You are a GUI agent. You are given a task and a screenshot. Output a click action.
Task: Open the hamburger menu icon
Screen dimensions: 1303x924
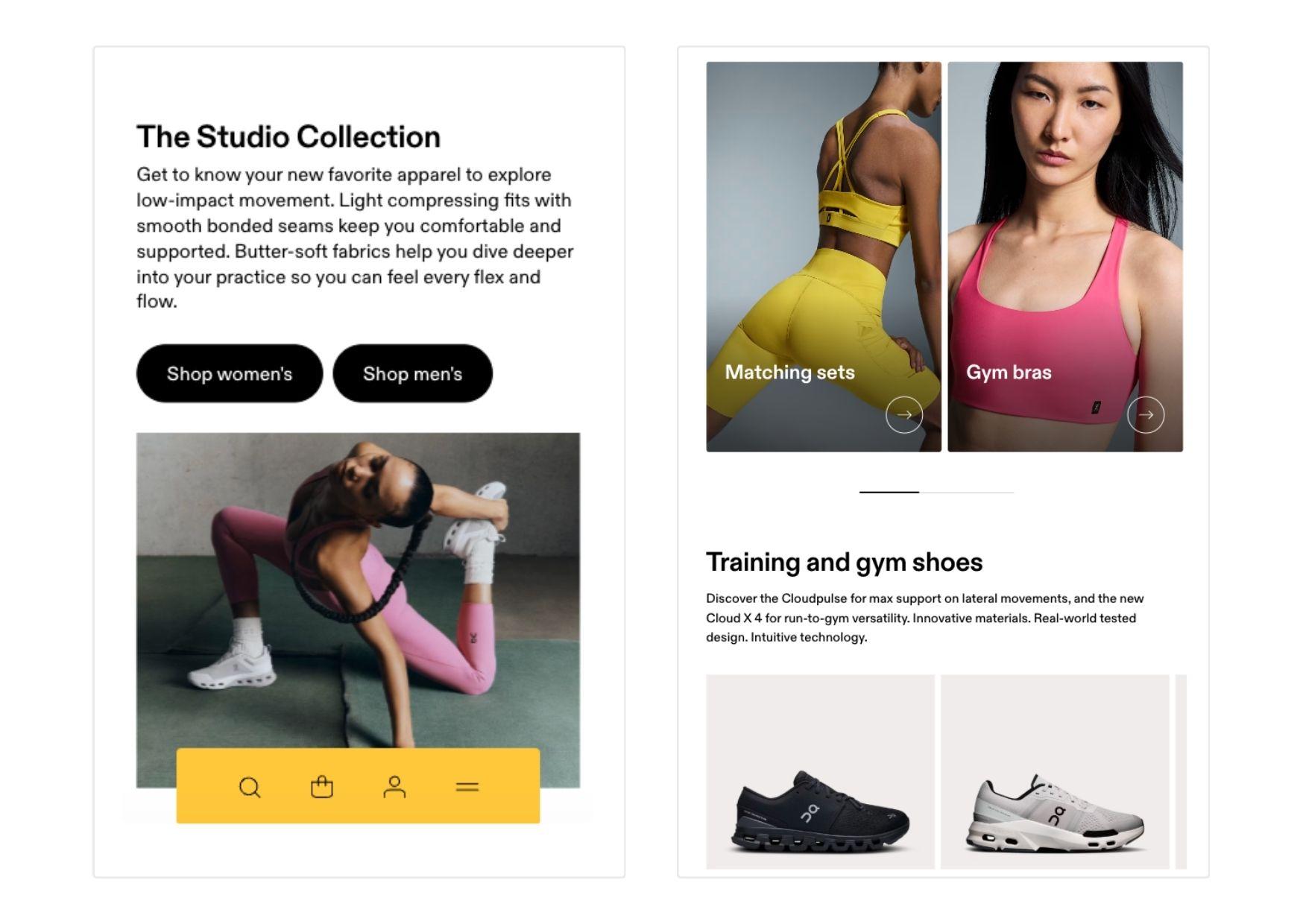[x=467, y=787]
